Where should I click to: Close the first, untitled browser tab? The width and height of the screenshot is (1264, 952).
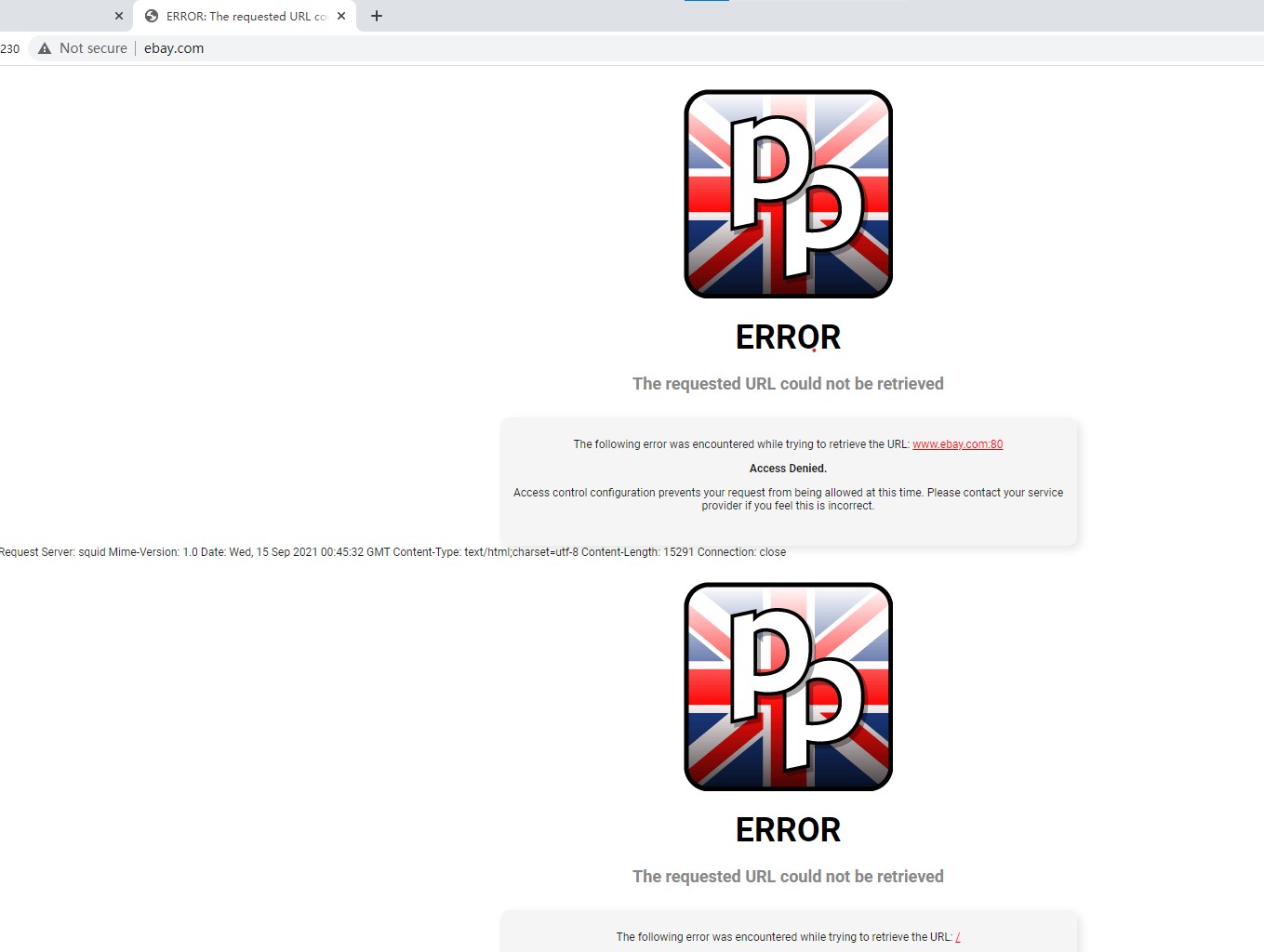tap(119, 16)
